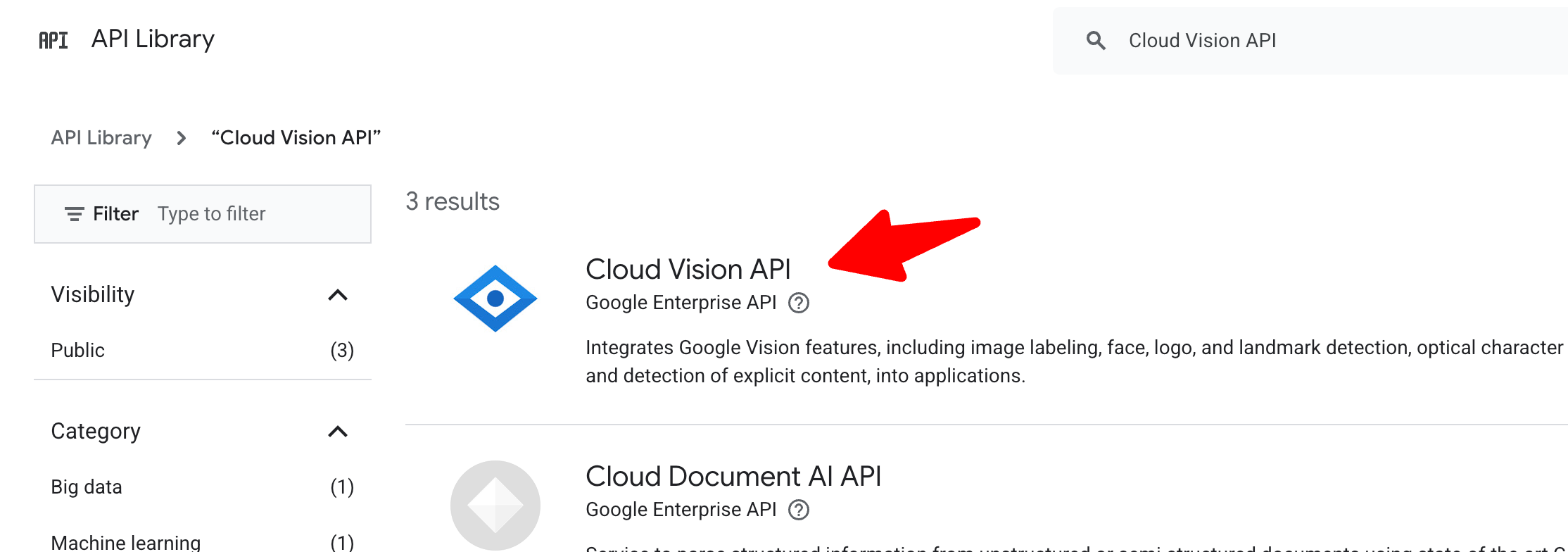Select the Big data category filter

(87, 487)
